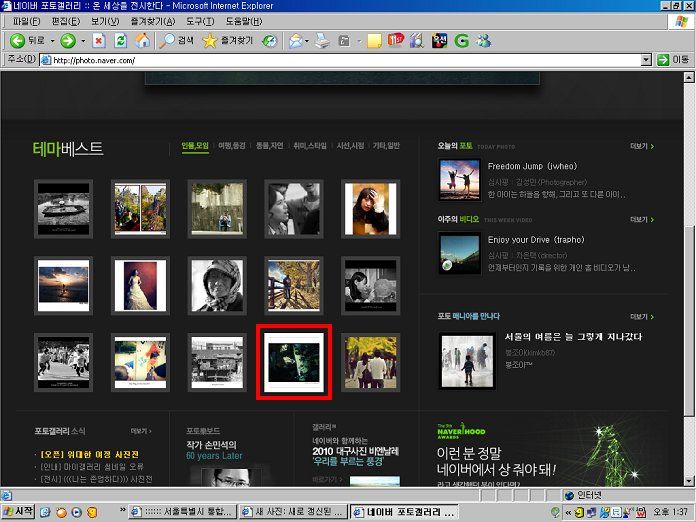Open the bride in white dress thumbnail

[140, 286]
